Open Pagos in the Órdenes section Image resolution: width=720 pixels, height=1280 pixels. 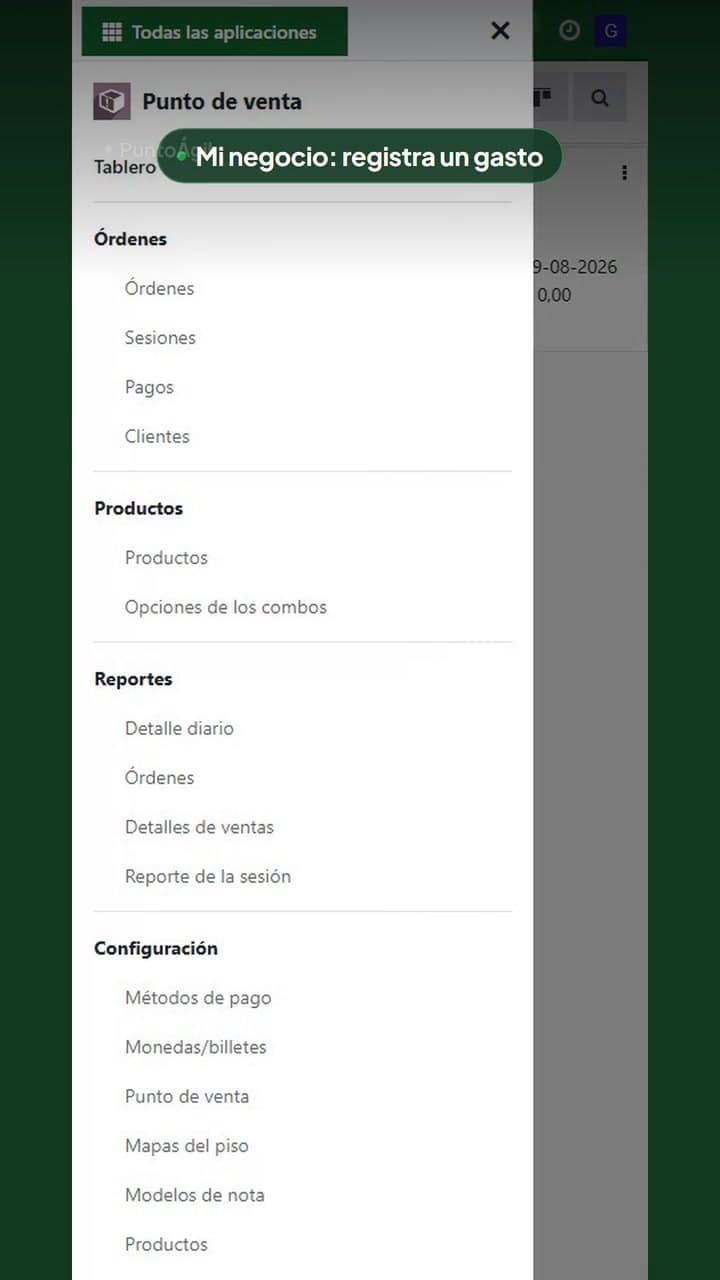click(x=149, y=387)
